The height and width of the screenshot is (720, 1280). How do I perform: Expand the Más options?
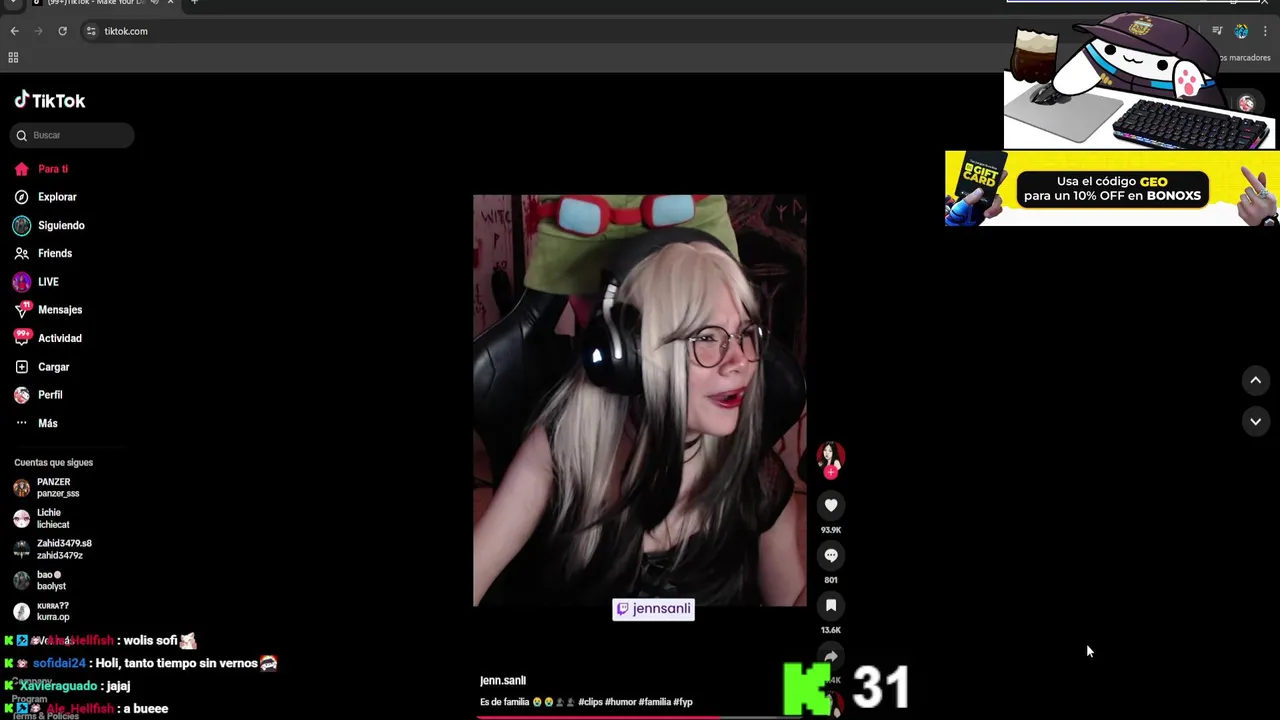pyautogui.click(x=47, y=423)
